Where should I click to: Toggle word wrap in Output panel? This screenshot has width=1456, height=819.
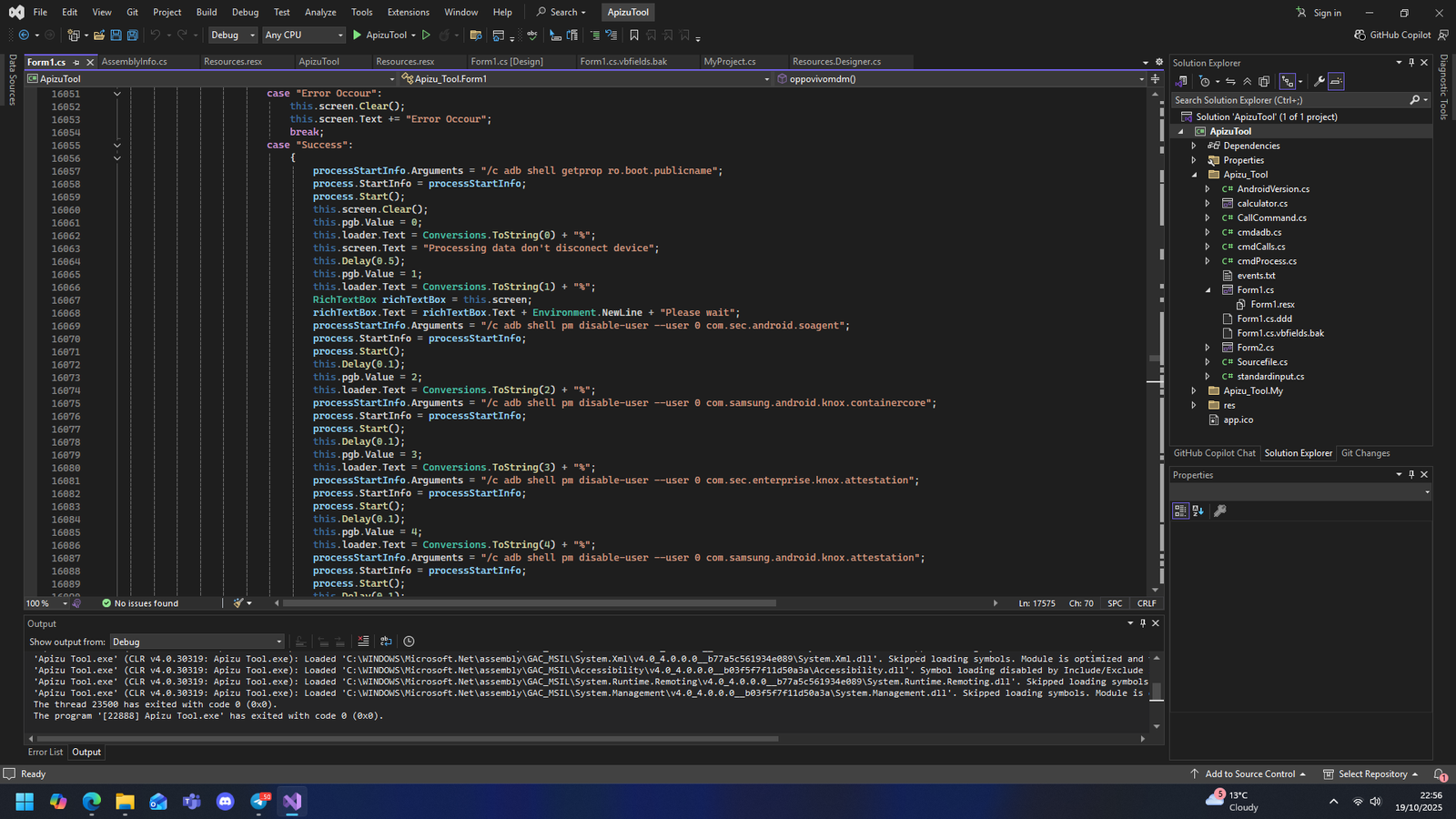386,642
